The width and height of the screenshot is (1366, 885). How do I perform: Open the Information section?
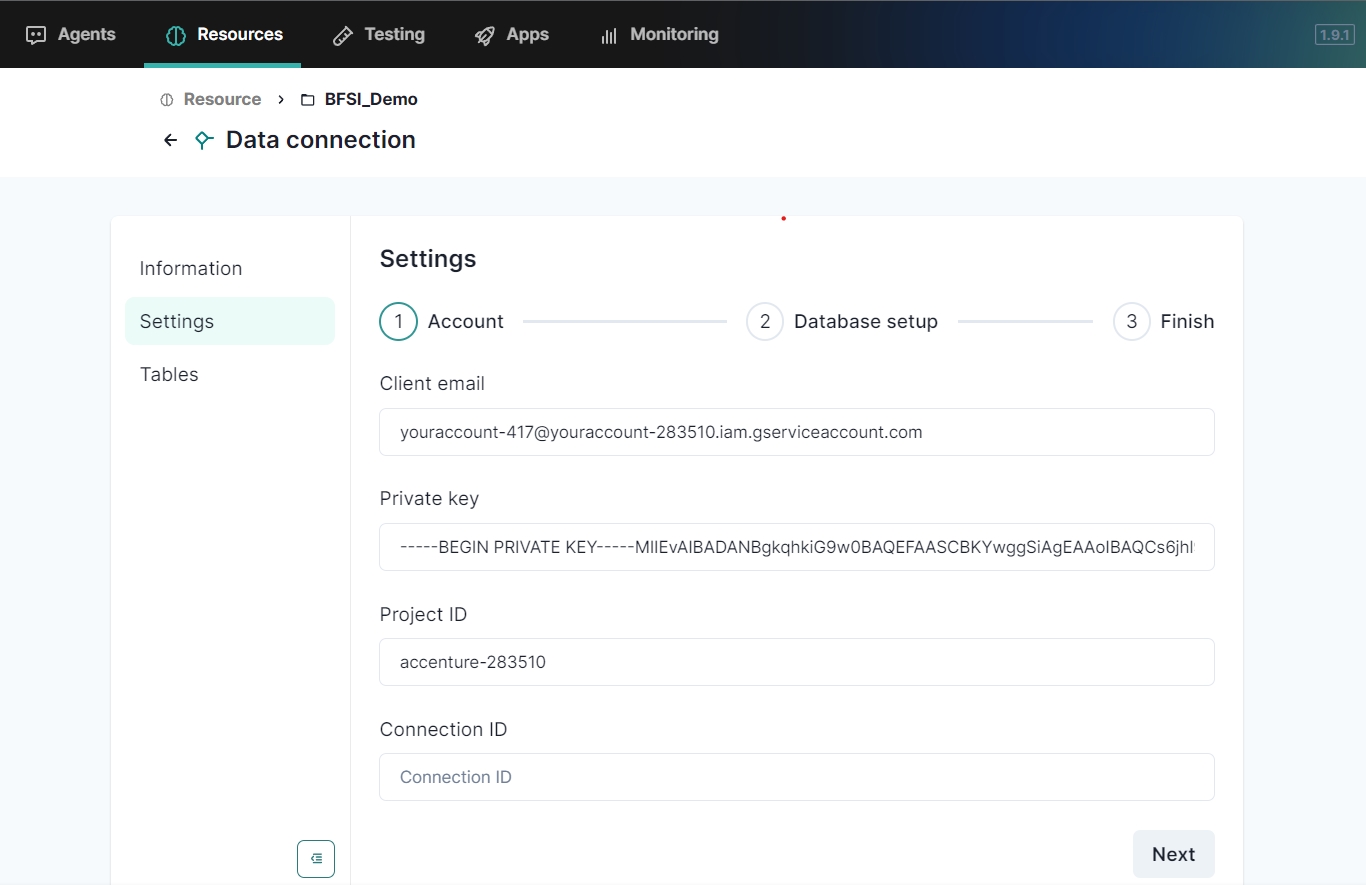tap(191, 268)
